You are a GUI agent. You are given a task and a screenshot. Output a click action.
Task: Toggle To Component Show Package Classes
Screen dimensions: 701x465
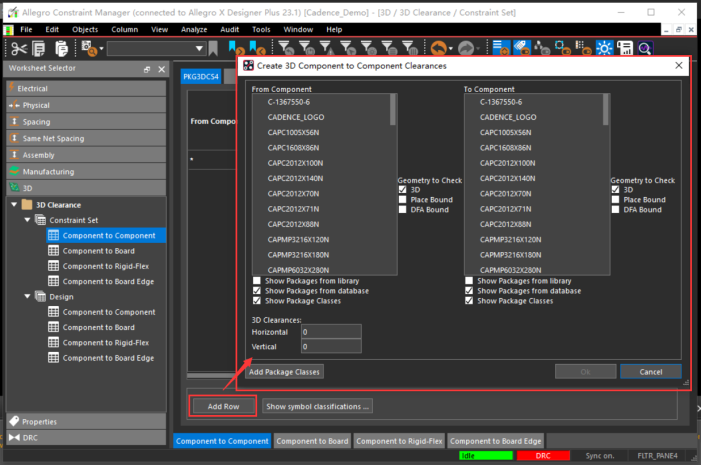click(x=469, y=300)
